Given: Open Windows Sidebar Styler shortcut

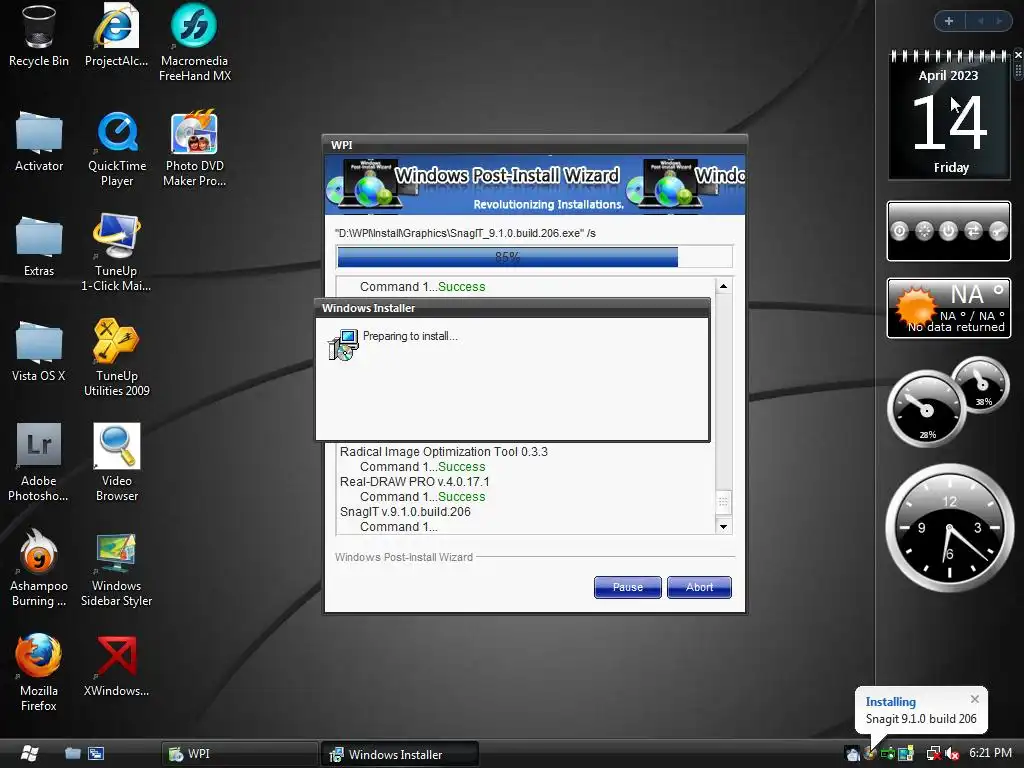Looking at the screenshot, I should tap(116, 568).
